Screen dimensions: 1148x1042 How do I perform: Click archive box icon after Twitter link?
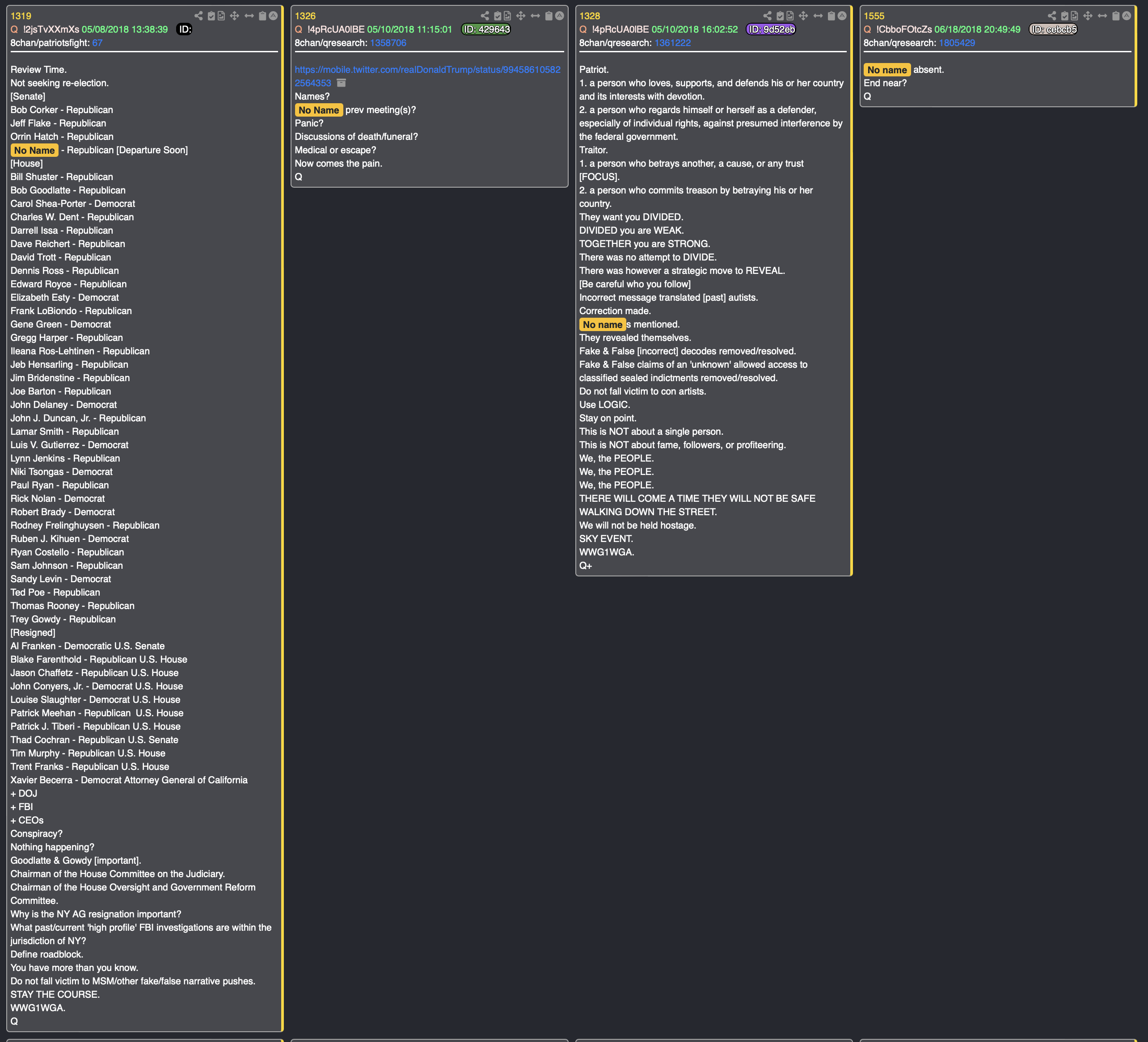pyautogui.click(x=341, y=83)
